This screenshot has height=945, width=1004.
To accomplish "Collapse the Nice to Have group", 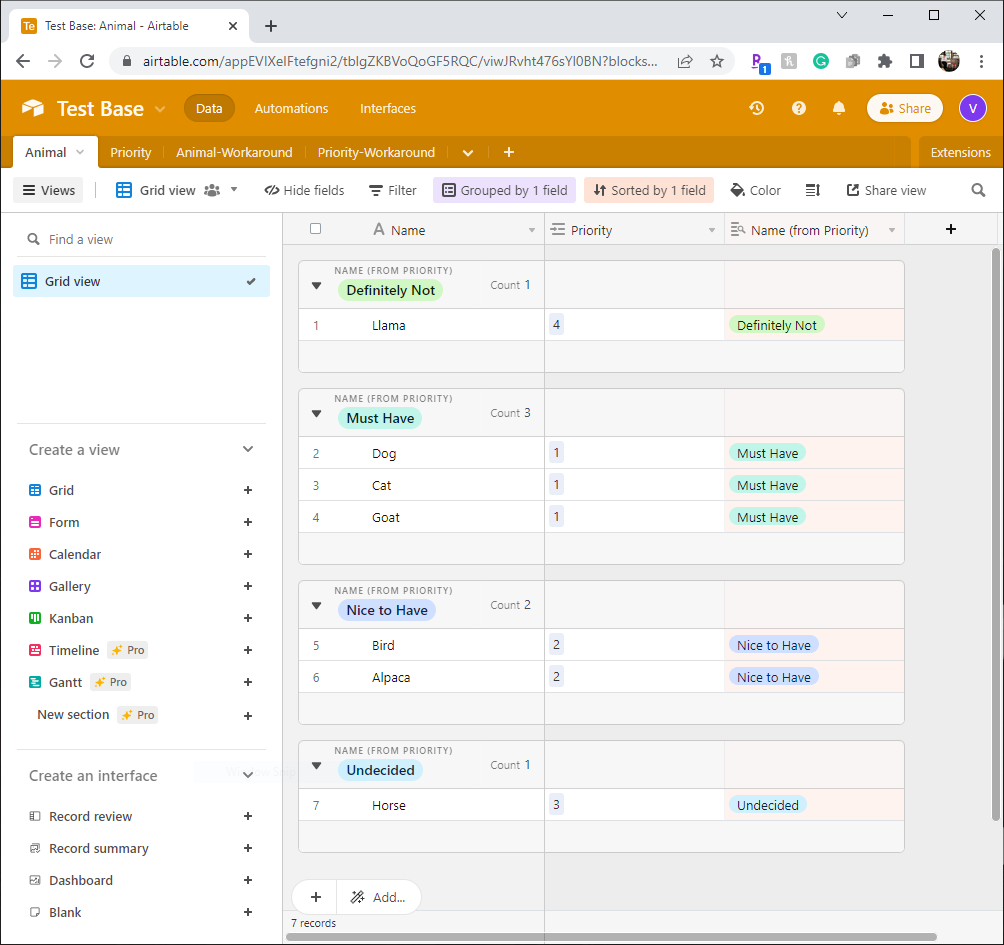I will pyautogui.click(x=316, y=606).
